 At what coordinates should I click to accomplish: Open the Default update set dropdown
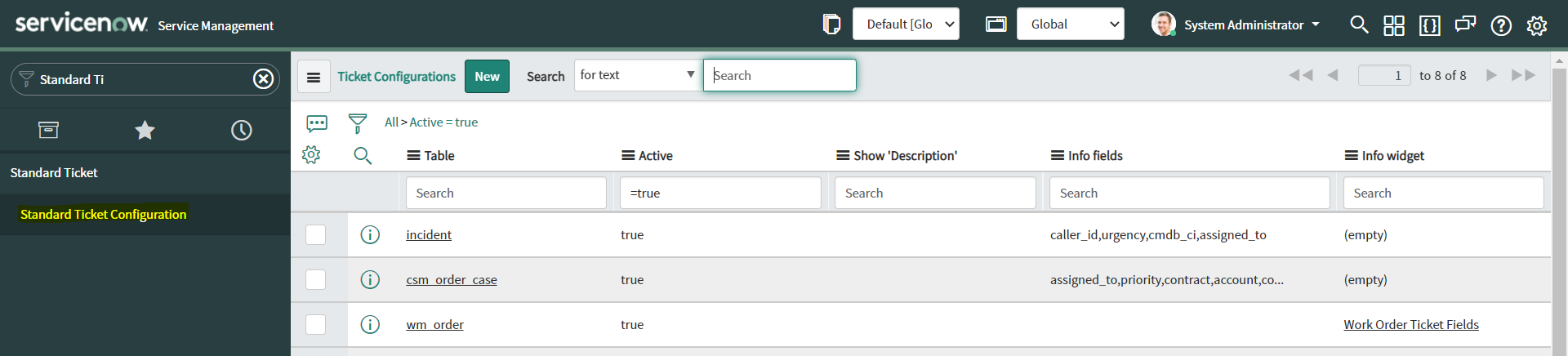[906, 24]
